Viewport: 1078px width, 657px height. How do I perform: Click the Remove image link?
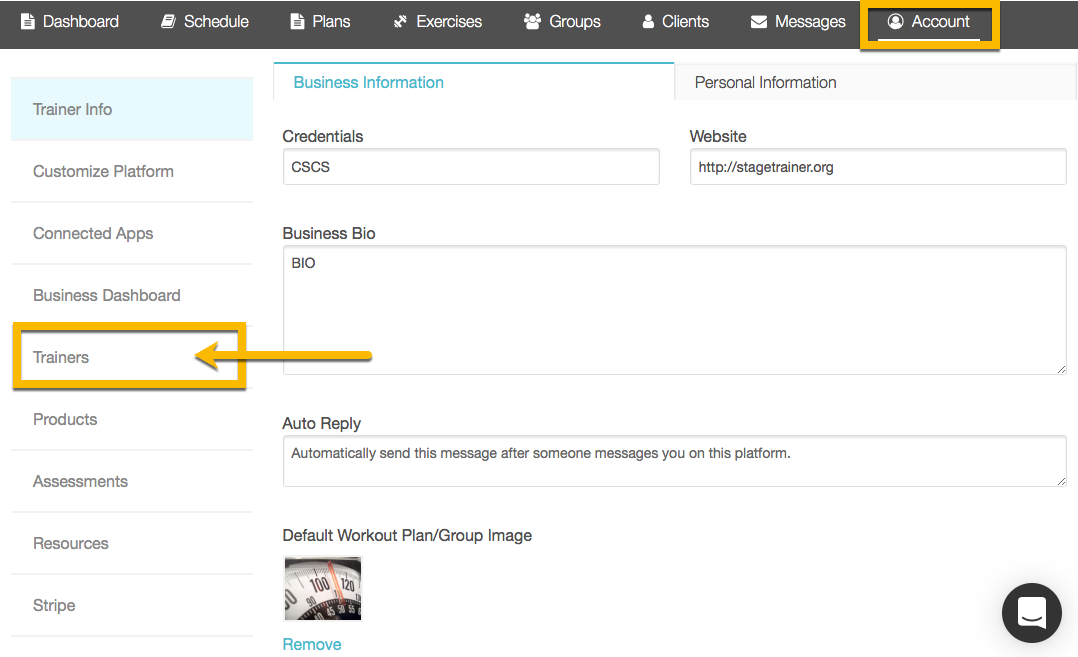point(311,644)
